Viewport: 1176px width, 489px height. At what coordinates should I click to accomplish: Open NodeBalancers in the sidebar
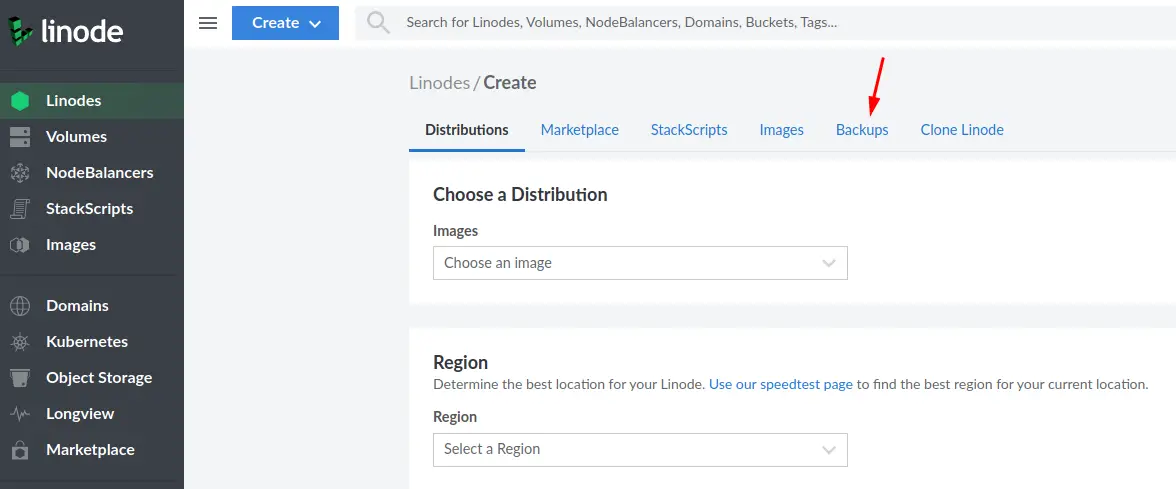pos(100,172)
